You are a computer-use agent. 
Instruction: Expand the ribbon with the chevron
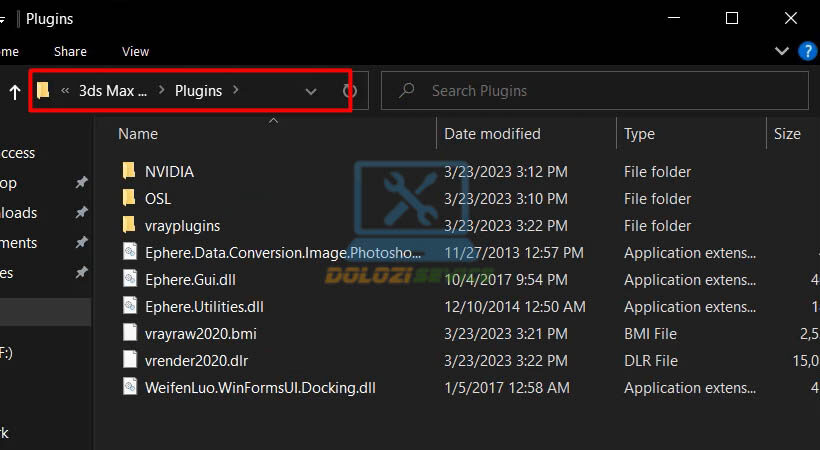782,51
